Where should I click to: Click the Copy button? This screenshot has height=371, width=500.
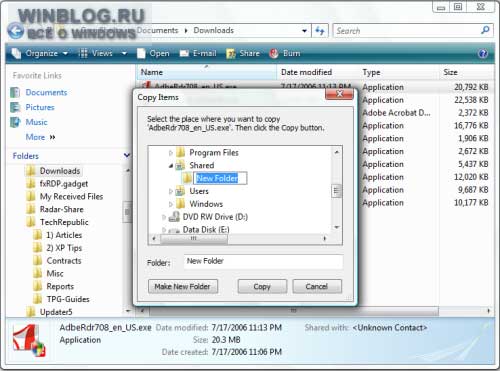point(262,286)
